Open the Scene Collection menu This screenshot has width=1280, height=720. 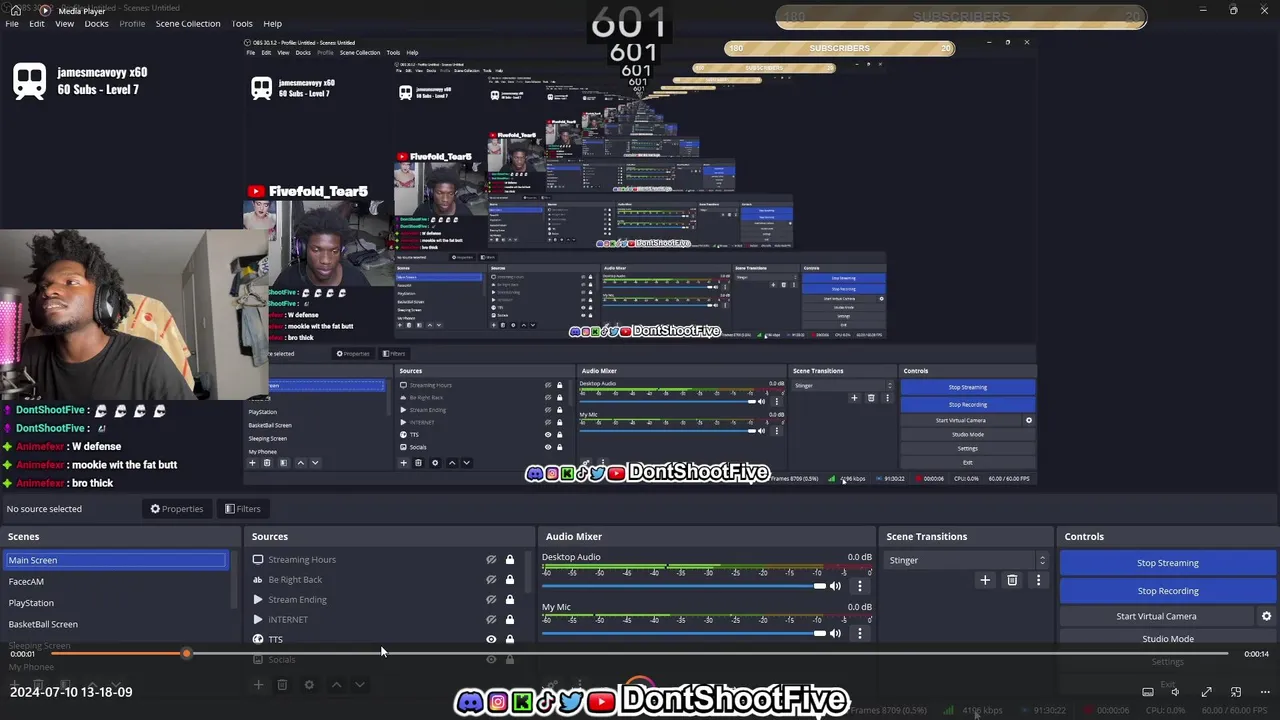point(188,23)
